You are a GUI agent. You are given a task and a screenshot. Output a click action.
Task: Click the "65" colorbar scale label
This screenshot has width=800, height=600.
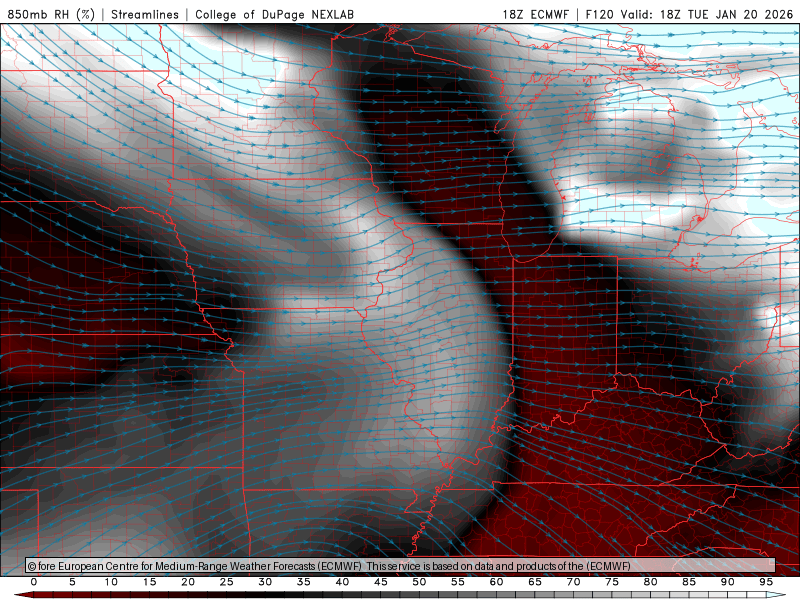coord(535,582)
